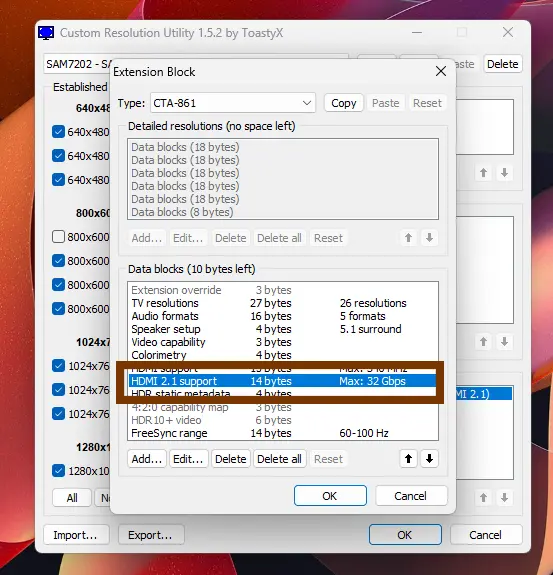Minimize the Custom Resolution Utility window

pos(417,32)
